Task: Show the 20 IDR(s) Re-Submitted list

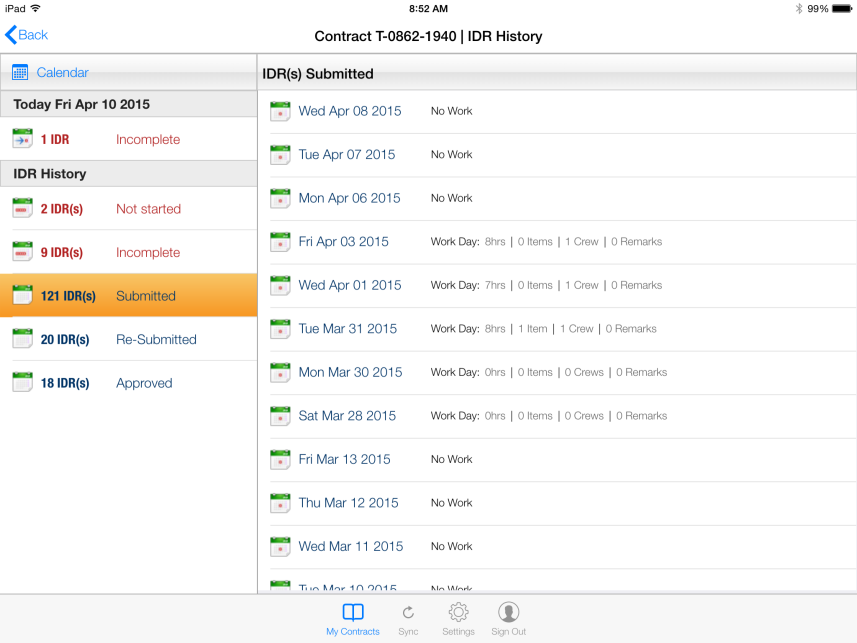Action: pos(128,340)
